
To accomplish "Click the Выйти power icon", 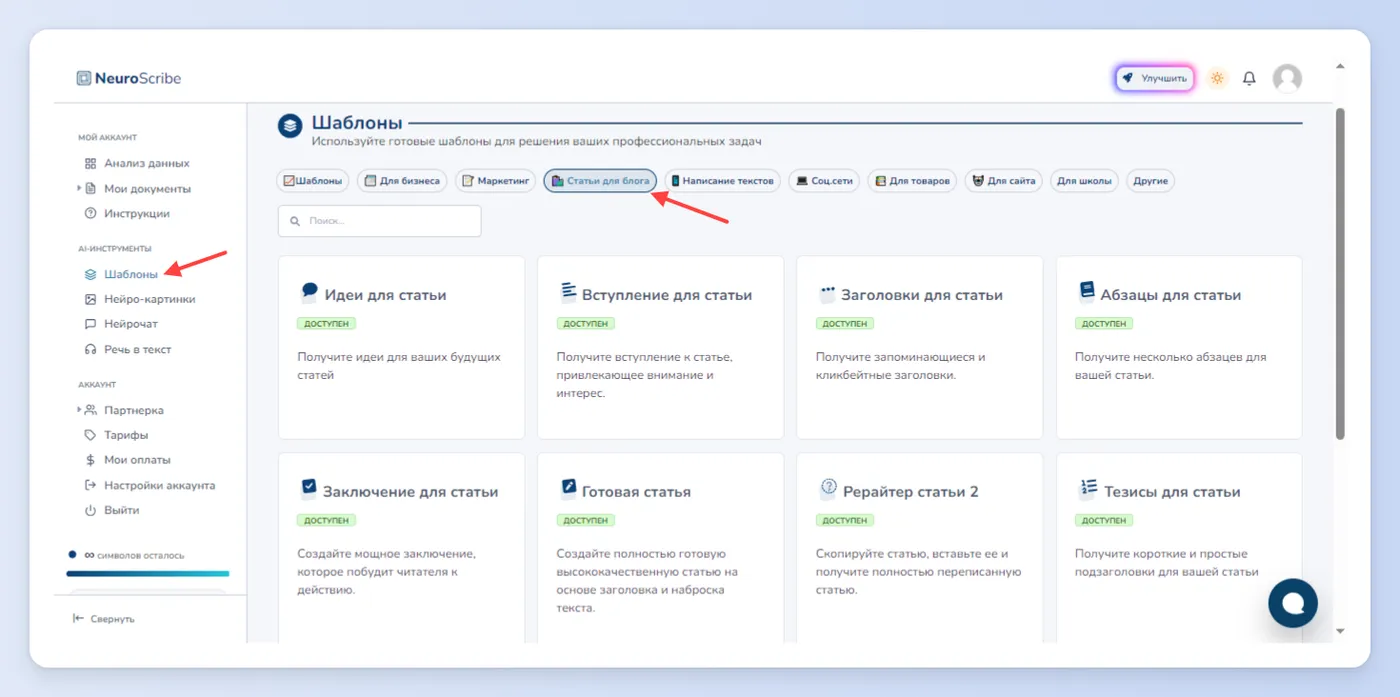I will tap(90, 510).
